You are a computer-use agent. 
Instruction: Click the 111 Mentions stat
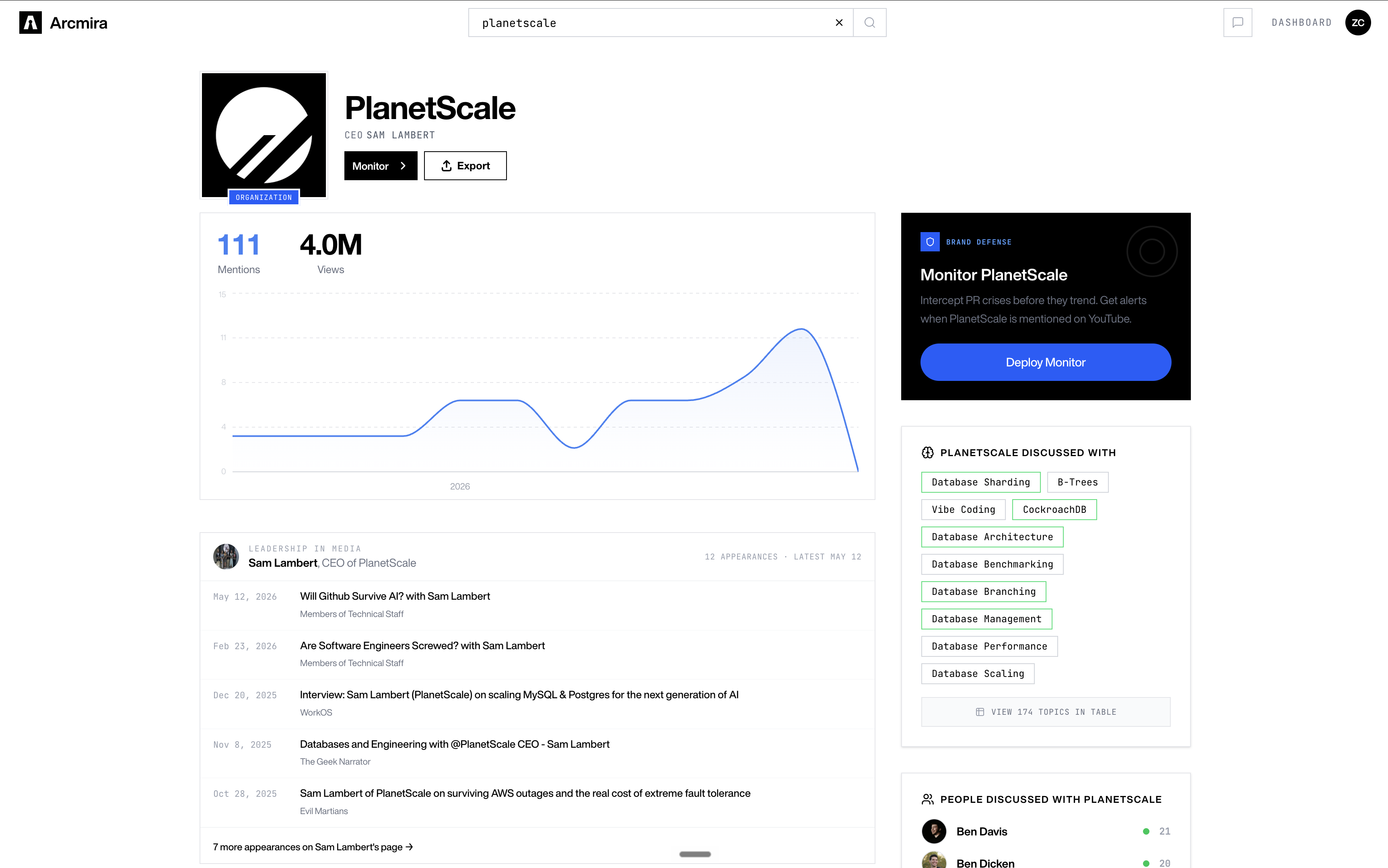(239, 253)
